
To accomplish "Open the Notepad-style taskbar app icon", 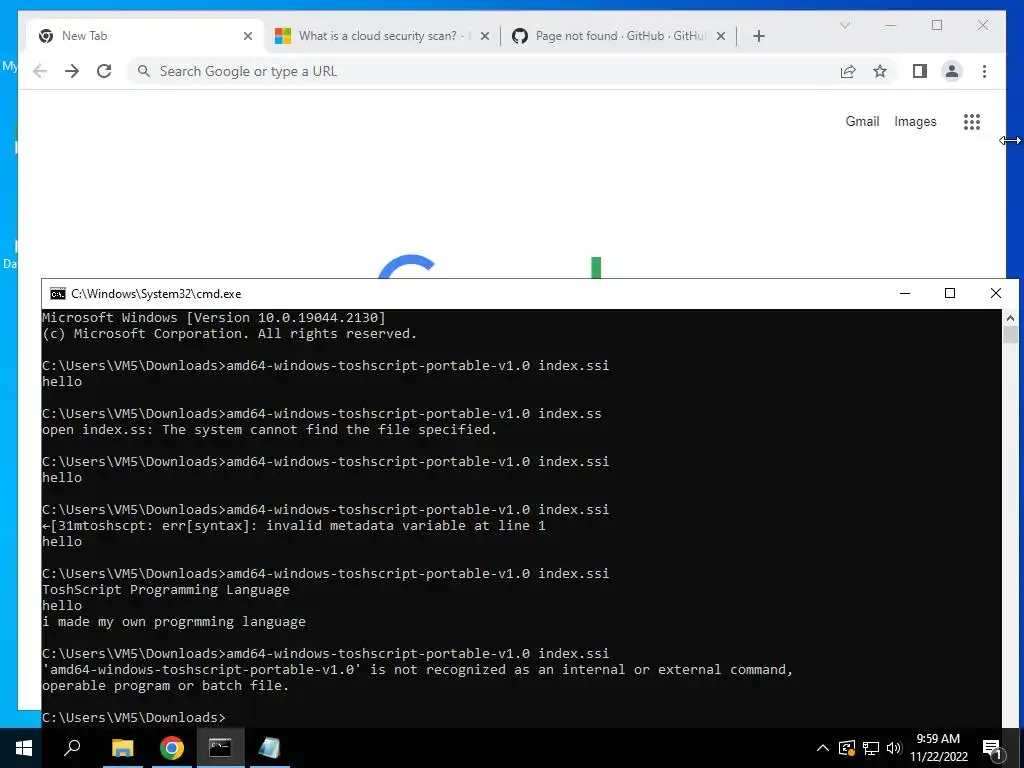I will [268, 748].
